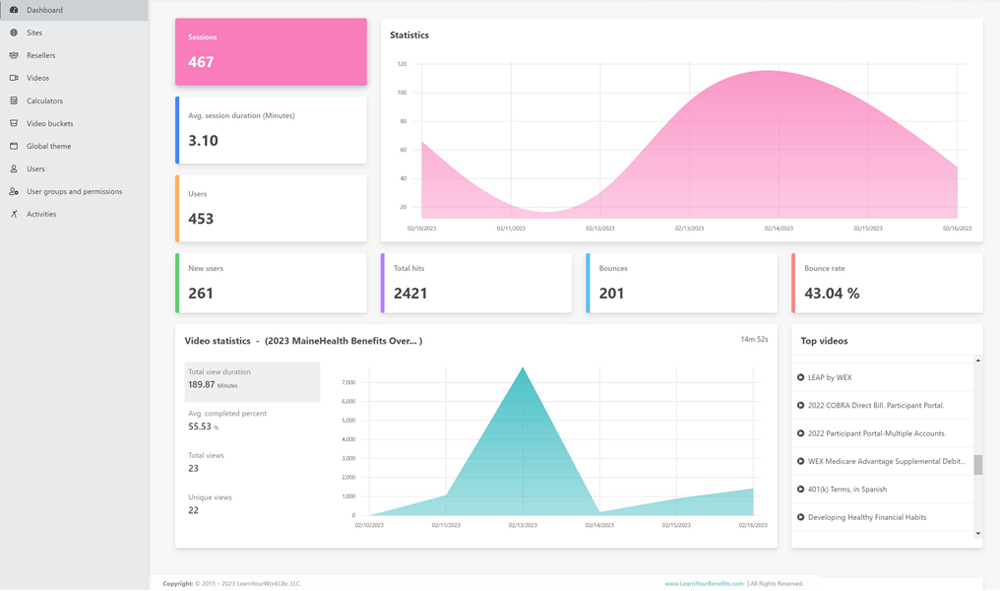Click the Users person icon
1000x591 pixels.
(14, 169)
